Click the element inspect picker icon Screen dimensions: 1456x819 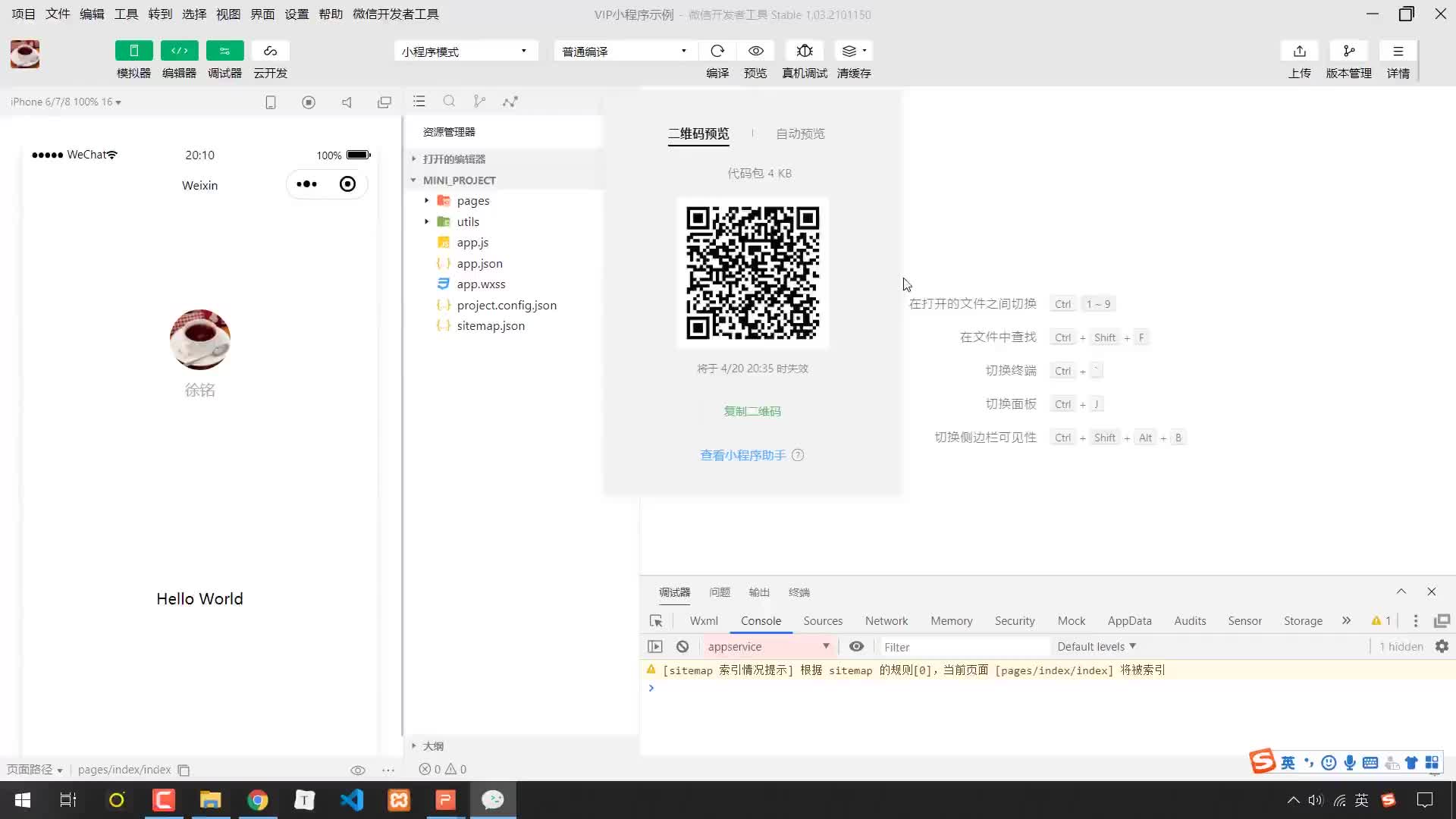coord(656,621)
